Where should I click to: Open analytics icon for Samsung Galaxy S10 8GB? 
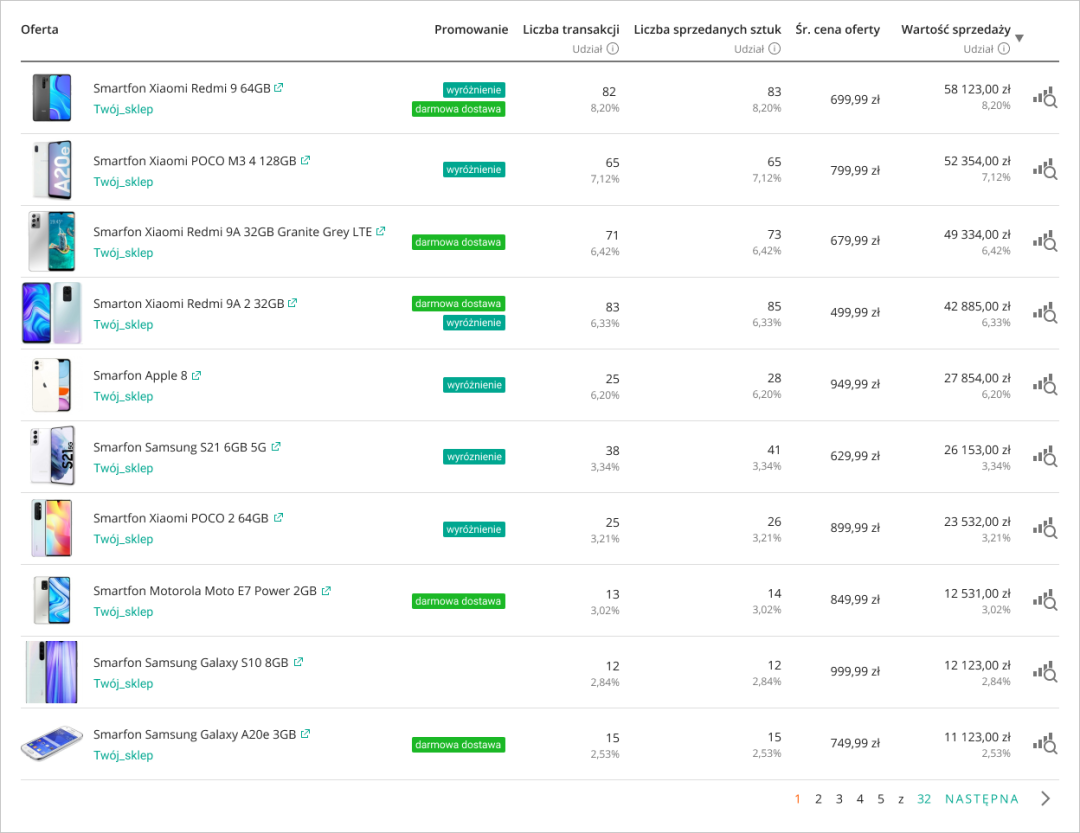tap(1044, 672)
